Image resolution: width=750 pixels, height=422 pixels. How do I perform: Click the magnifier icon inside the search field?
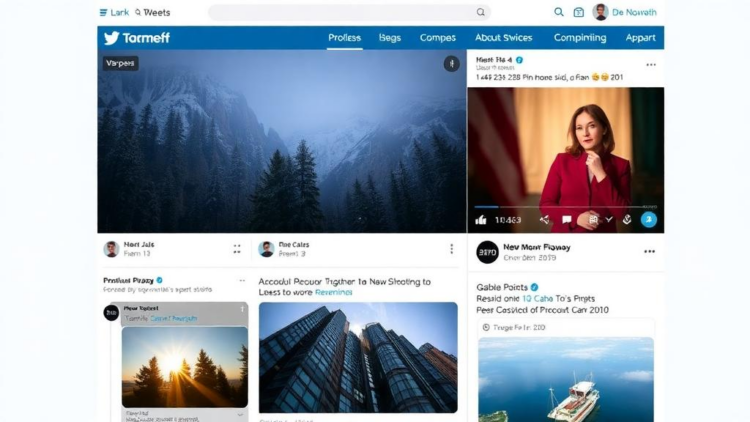[480, 12]
